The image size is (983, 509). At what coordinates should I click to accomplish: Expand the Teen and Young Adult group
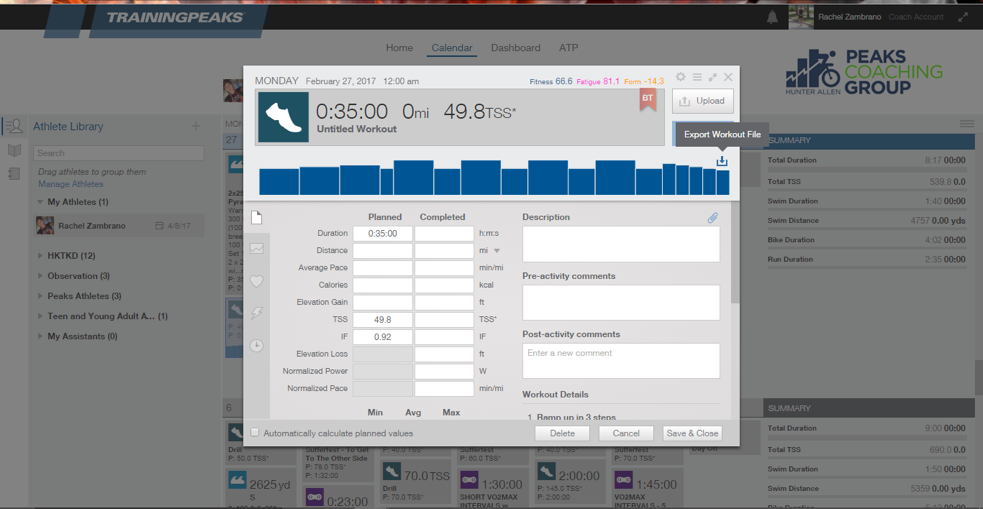(x=40, y=316)
